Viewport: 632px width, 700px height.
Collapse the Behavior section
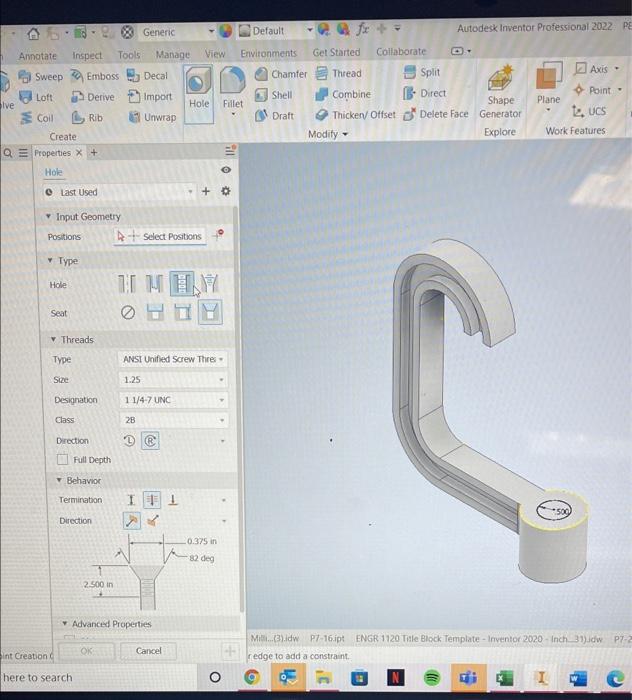click(x=58, y=480)
